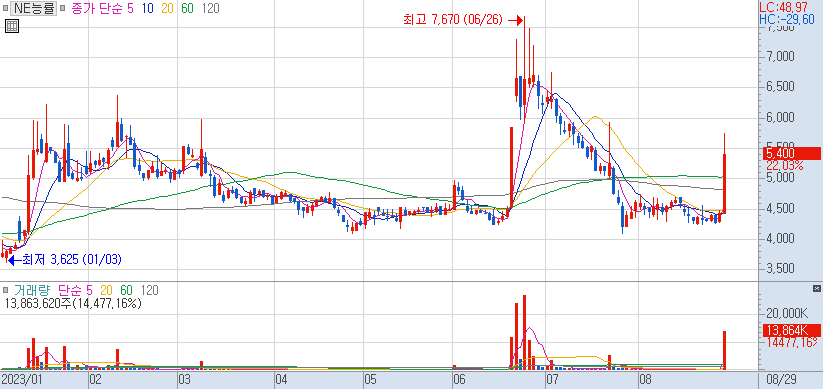Click the 6,000 price axis label

click(x=780, y=117)
